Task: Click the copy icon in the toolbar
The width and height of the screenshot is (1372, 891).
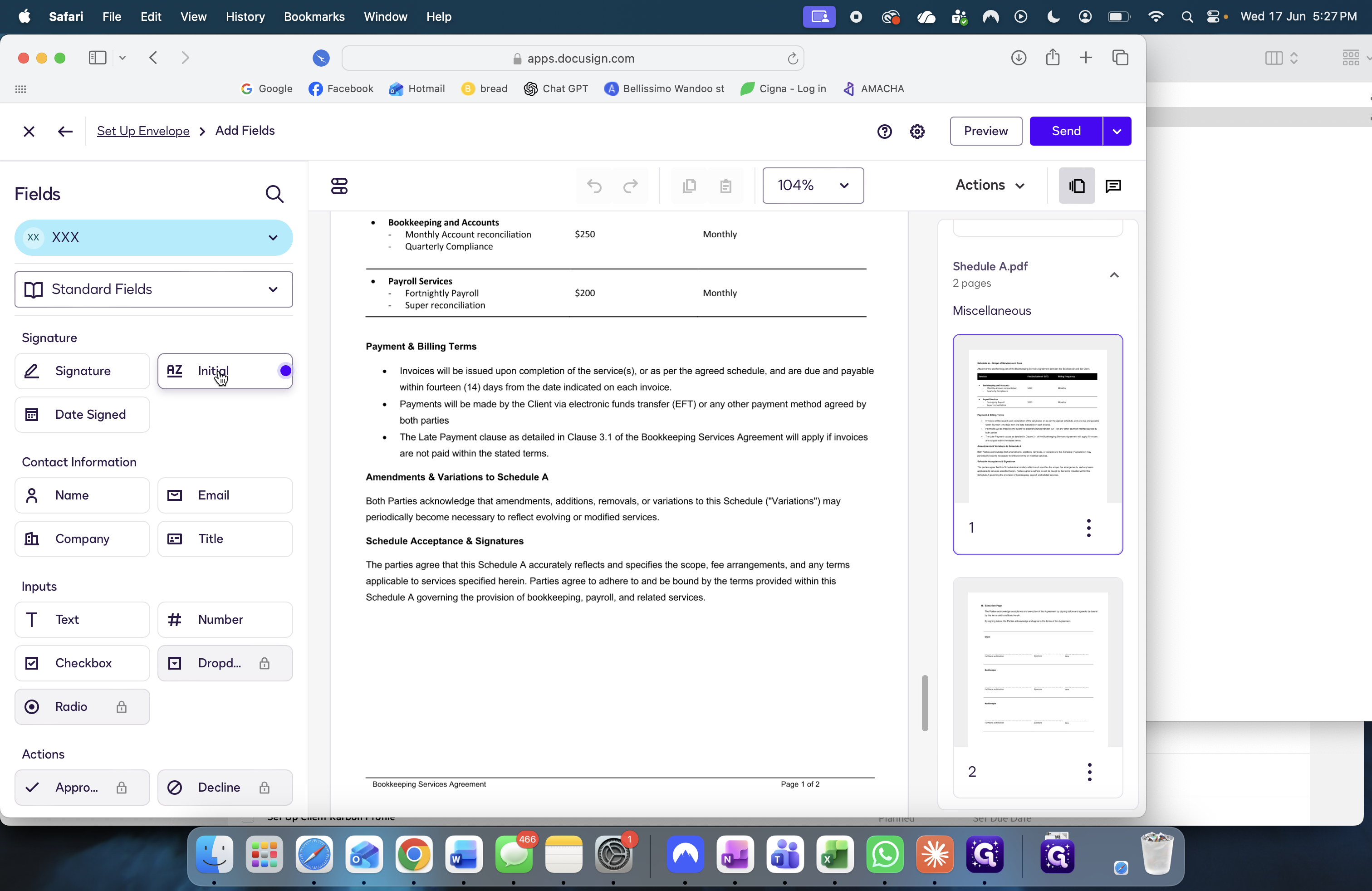Action: click(690, 186)
